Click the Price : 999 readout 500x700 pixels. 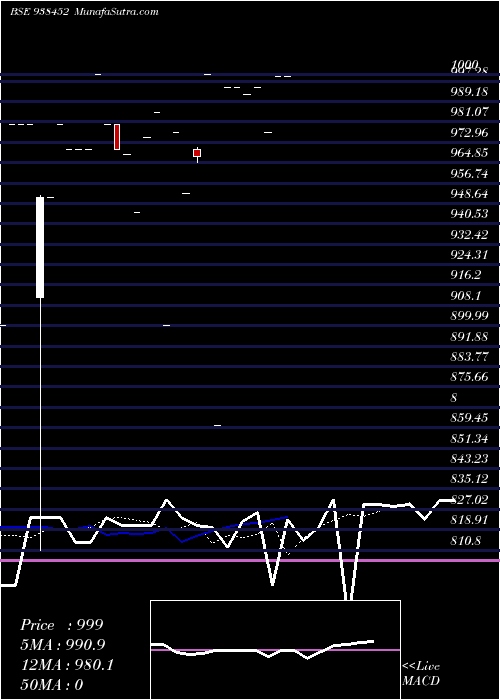(x=62, y=625)
